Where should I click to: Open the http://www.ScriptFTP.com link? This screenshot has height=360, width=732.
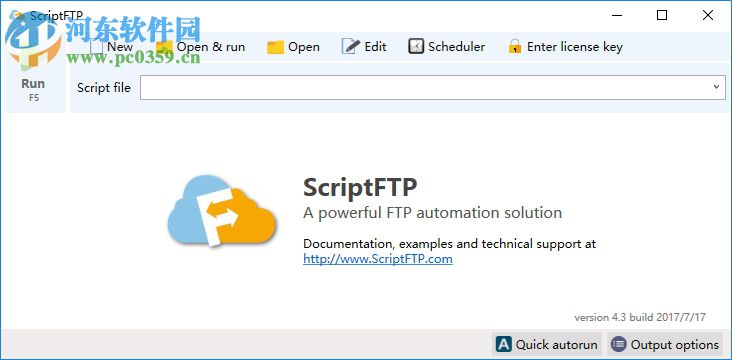378,259
